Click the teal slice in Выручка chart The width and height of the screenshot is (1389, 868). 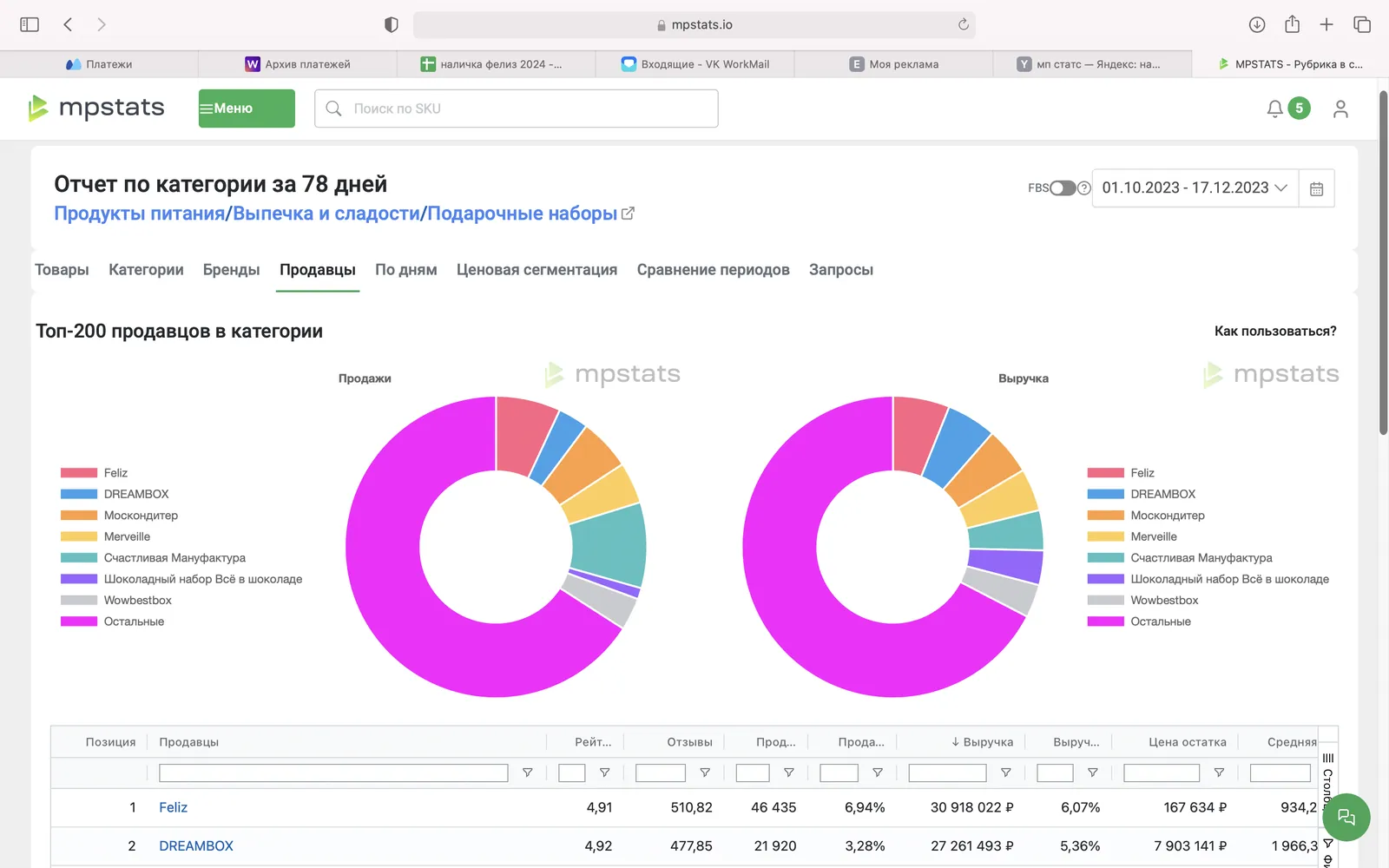[1007, 530]
